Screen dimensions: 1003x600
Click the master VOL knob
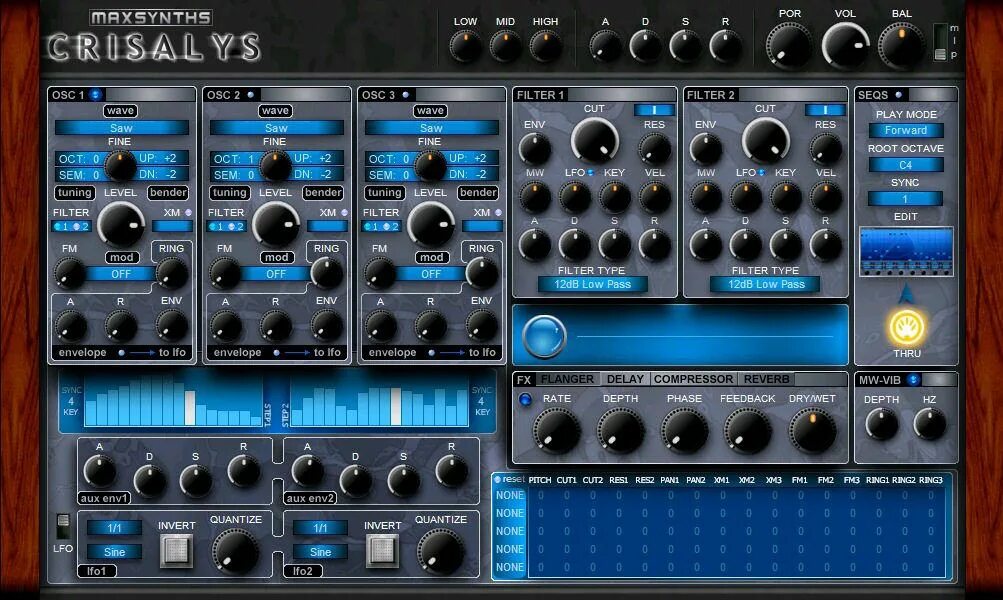[x=845, y=46]
